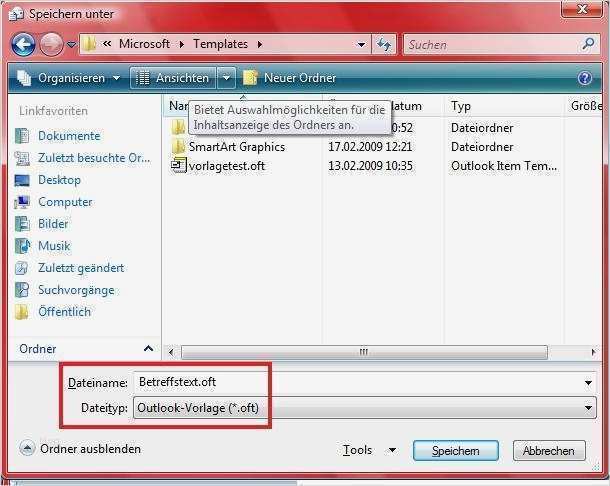Open the Dateiname dropdown arrow
Viewport: 610px width, 486px height.
tap(588, 383)
